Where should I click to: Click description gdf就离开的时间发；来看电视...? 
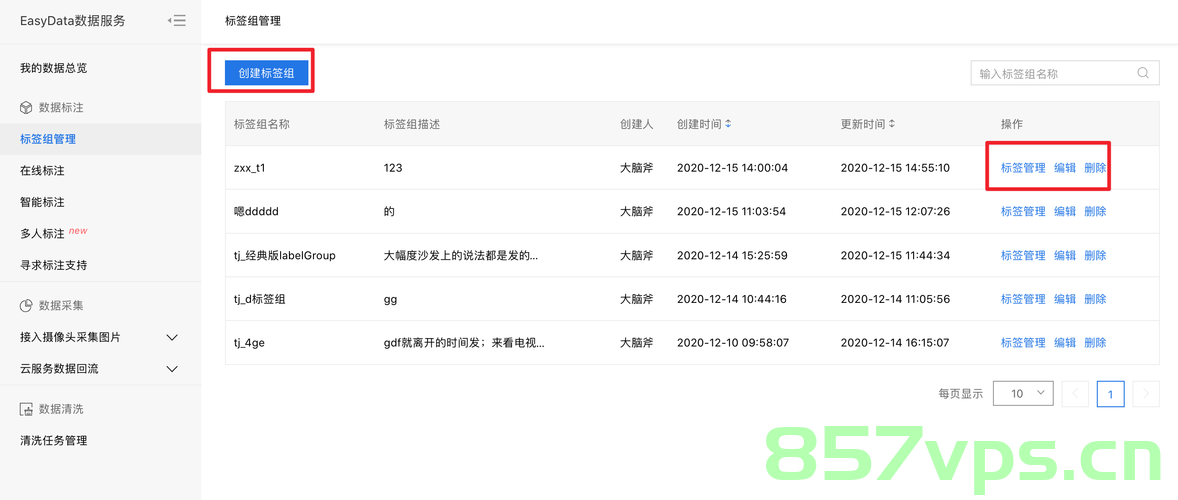464,343
